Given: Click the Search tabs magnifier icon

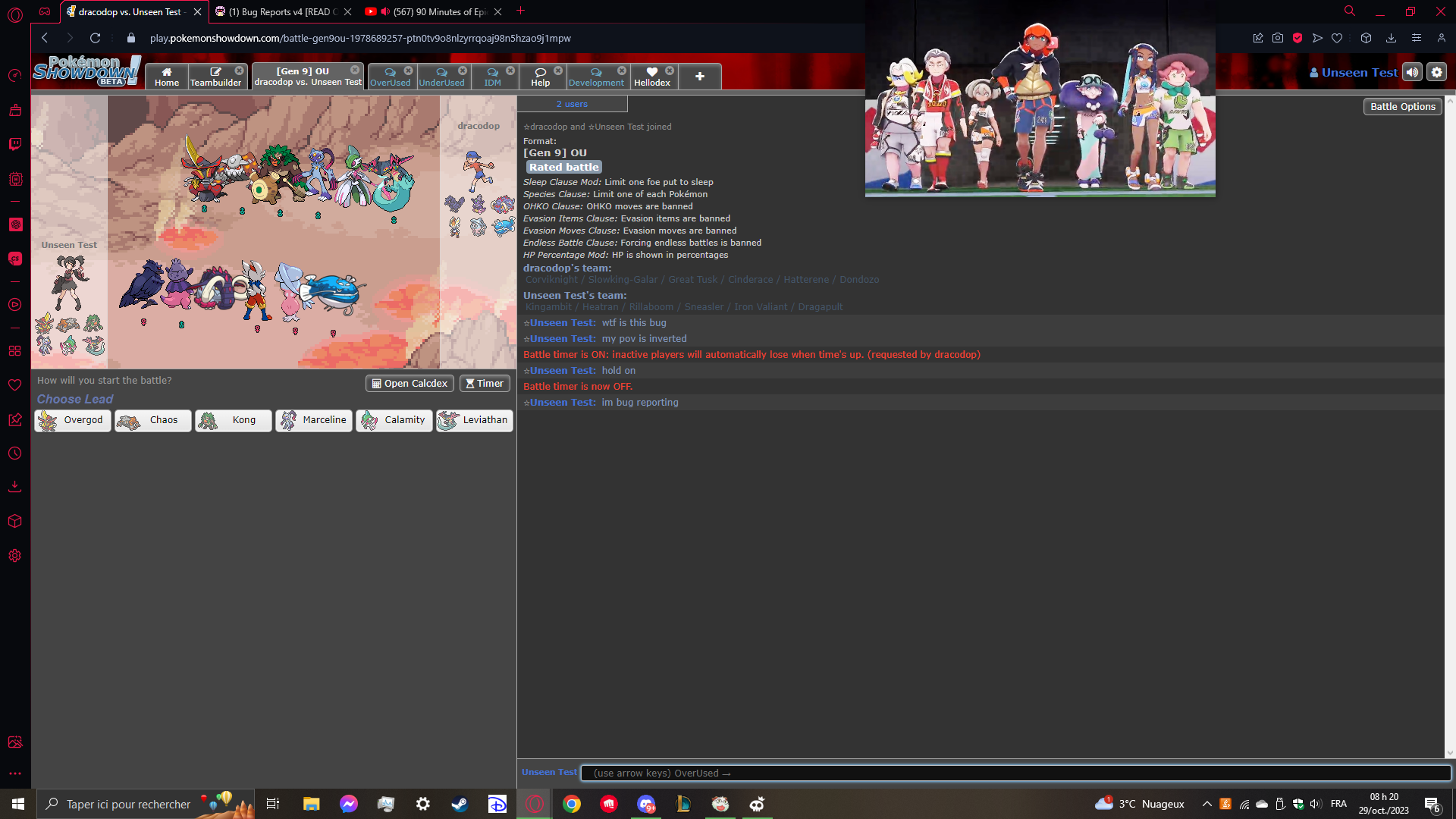Looking at the screenshot, I should [1350, 11].
